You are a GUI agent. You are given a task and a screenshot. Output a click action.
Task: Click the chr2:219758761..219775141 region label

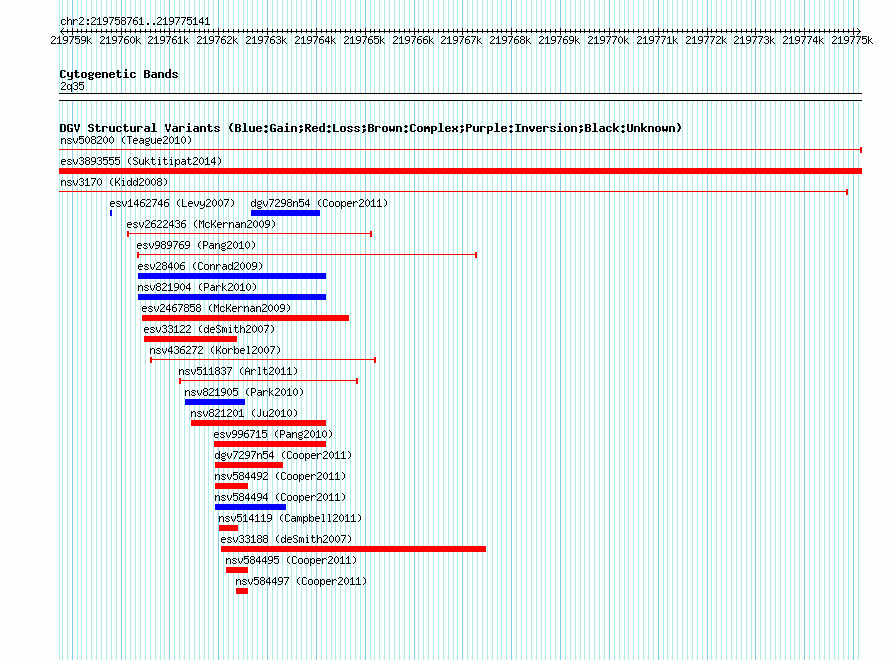coord(135,21)
